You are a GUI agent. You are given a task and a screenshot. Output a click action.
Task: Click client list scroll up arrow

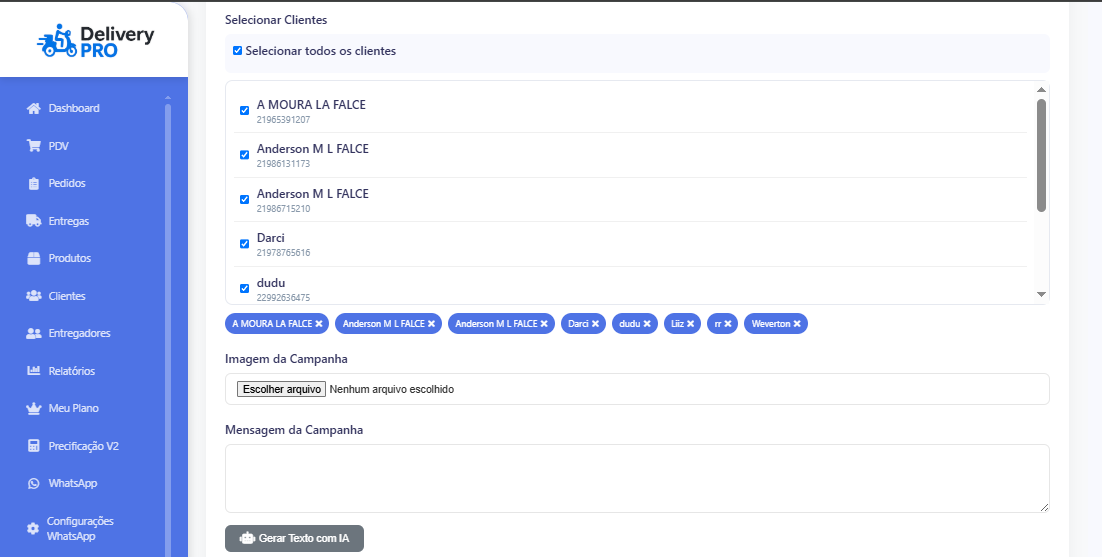(1041, 90)
